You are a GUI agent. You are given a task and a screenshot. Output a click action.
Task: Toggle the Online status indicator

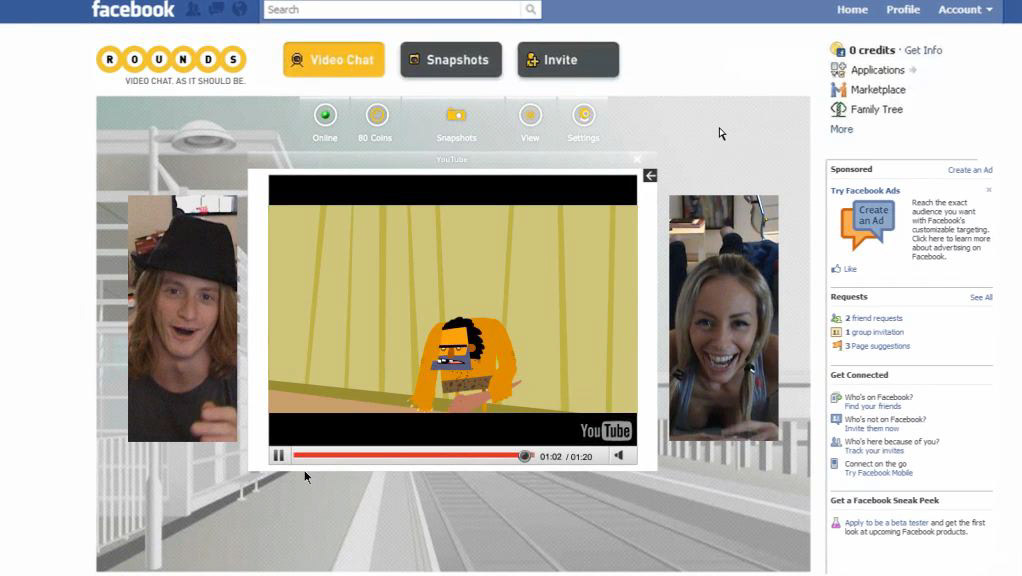pyautogui.click(x=325, y=115)
